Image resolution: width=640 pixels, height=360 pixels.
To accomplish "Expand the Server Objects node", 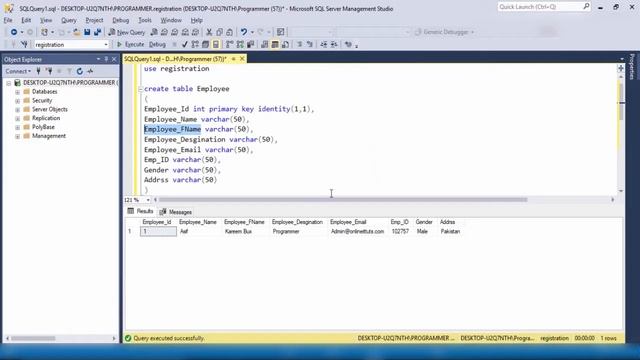I will click(x=18, y=109).
